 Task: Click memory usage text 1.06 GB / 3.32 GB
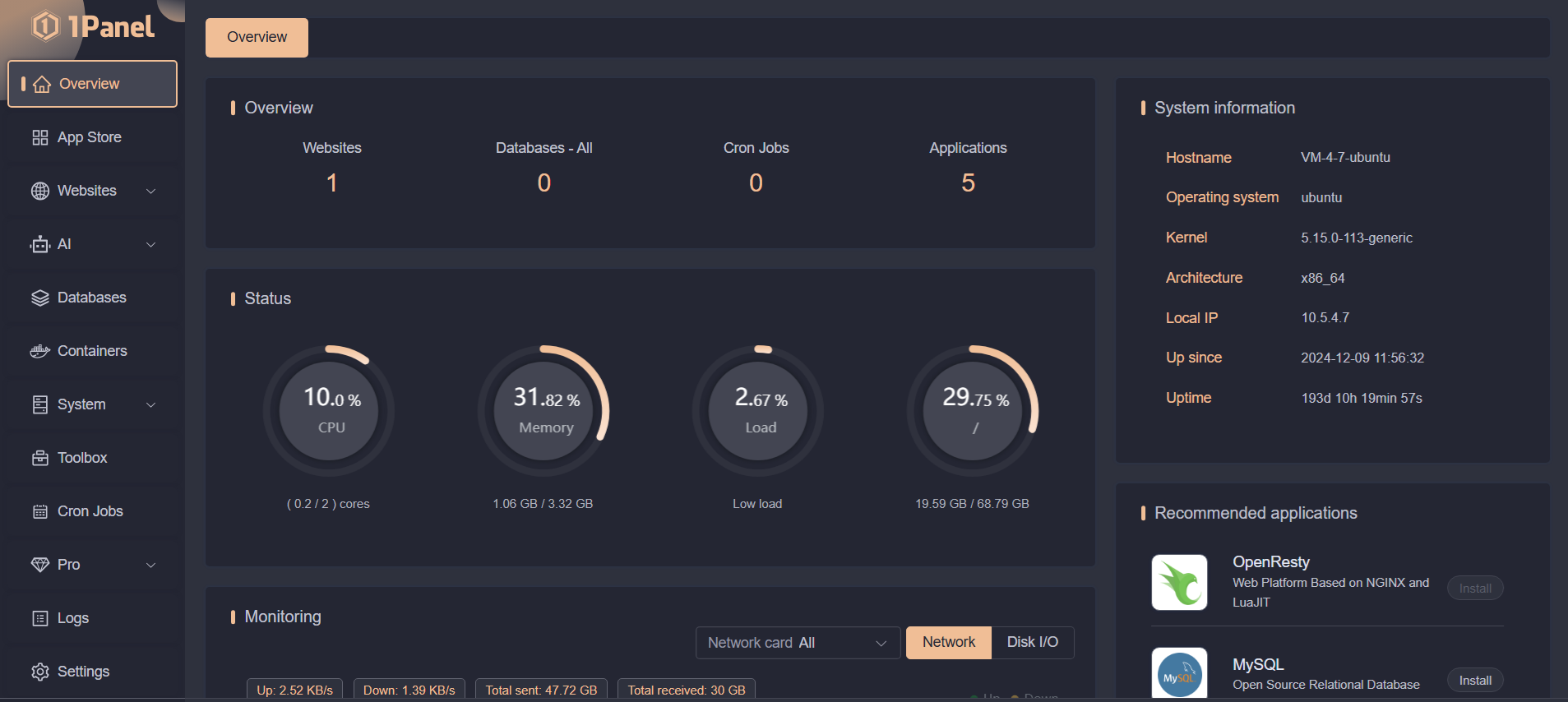pos(543,504)
